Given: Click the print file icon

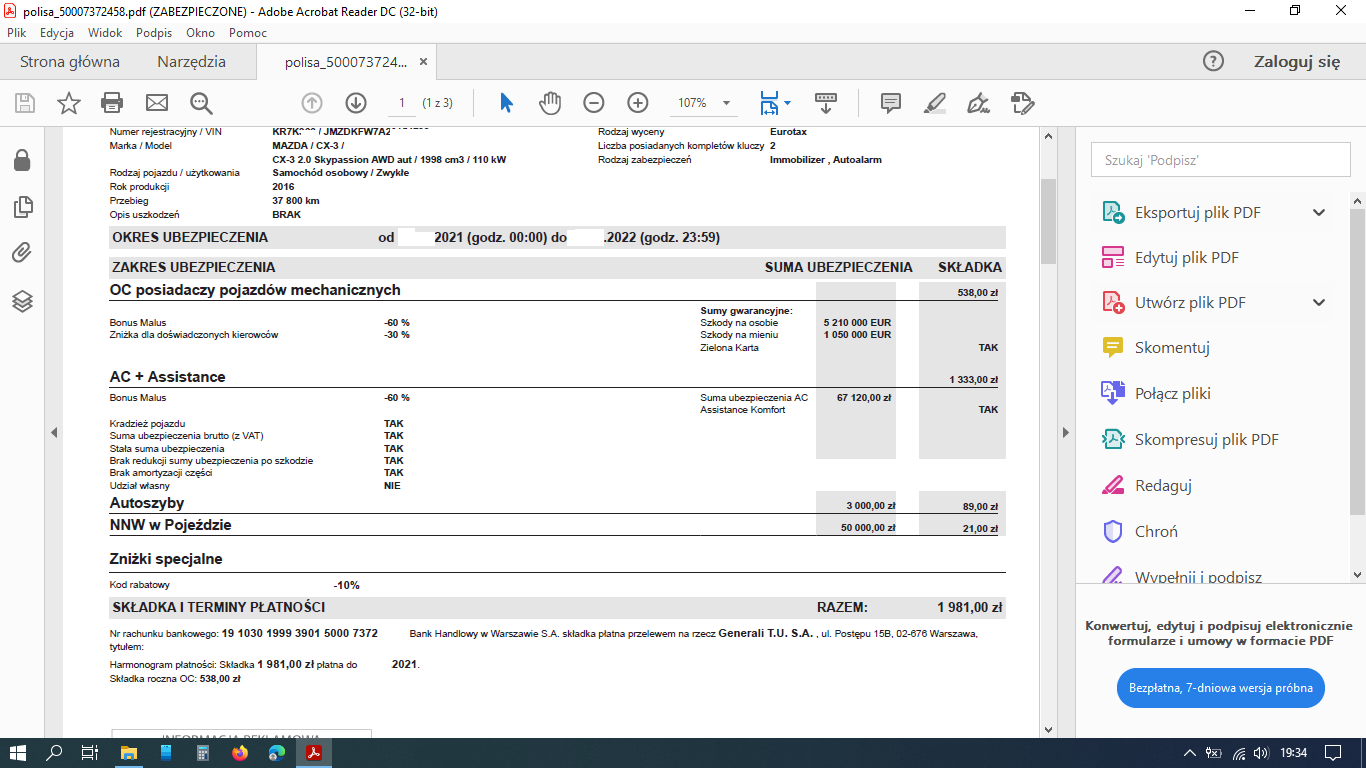Looking at the screenshot, I should (x=112, y=103).
